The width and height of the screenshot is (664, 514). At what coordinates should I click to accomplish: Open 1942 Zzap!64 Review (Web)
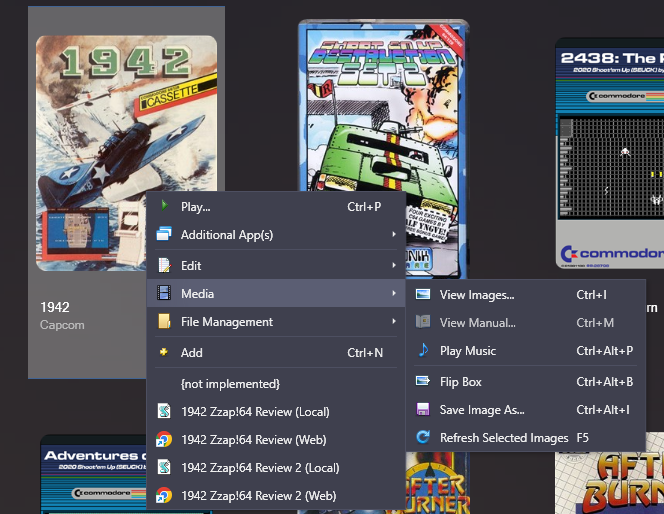(x=276, y=439)
